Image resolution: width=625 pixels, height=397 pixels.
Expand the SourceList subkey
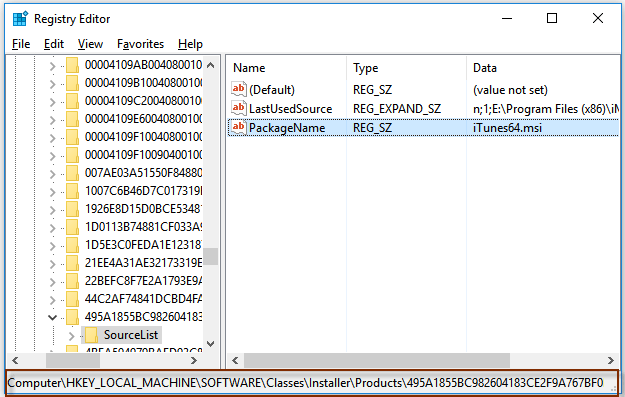tap(71, 336)
